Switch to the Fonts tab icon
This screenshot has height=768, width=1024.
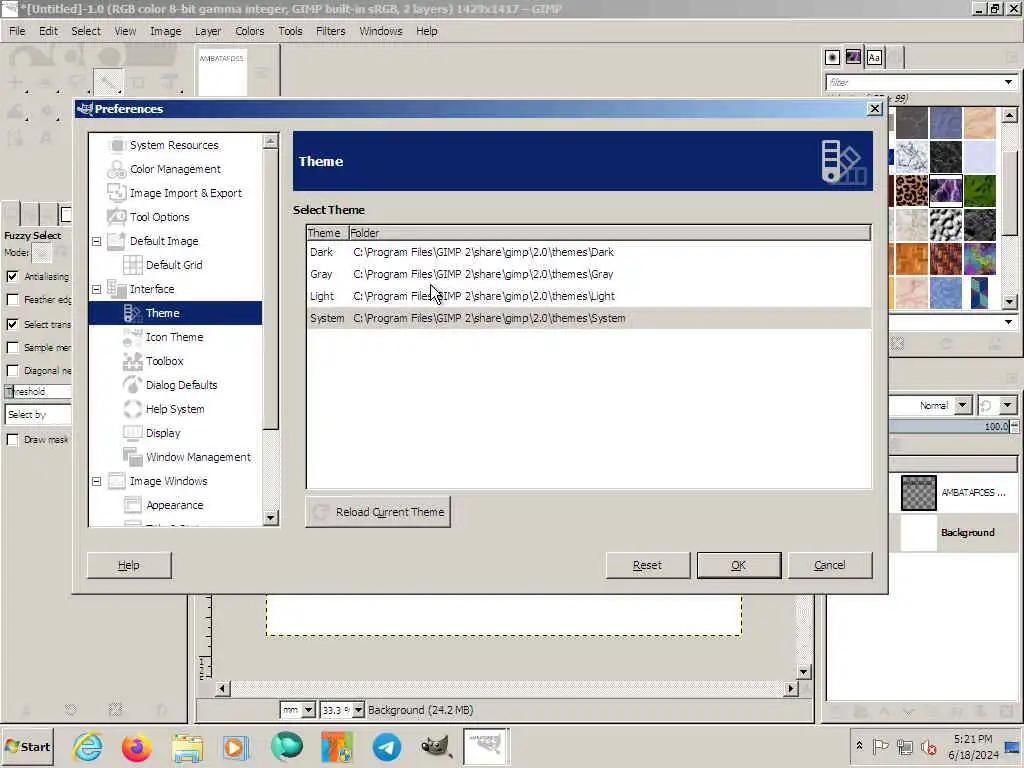874,57
